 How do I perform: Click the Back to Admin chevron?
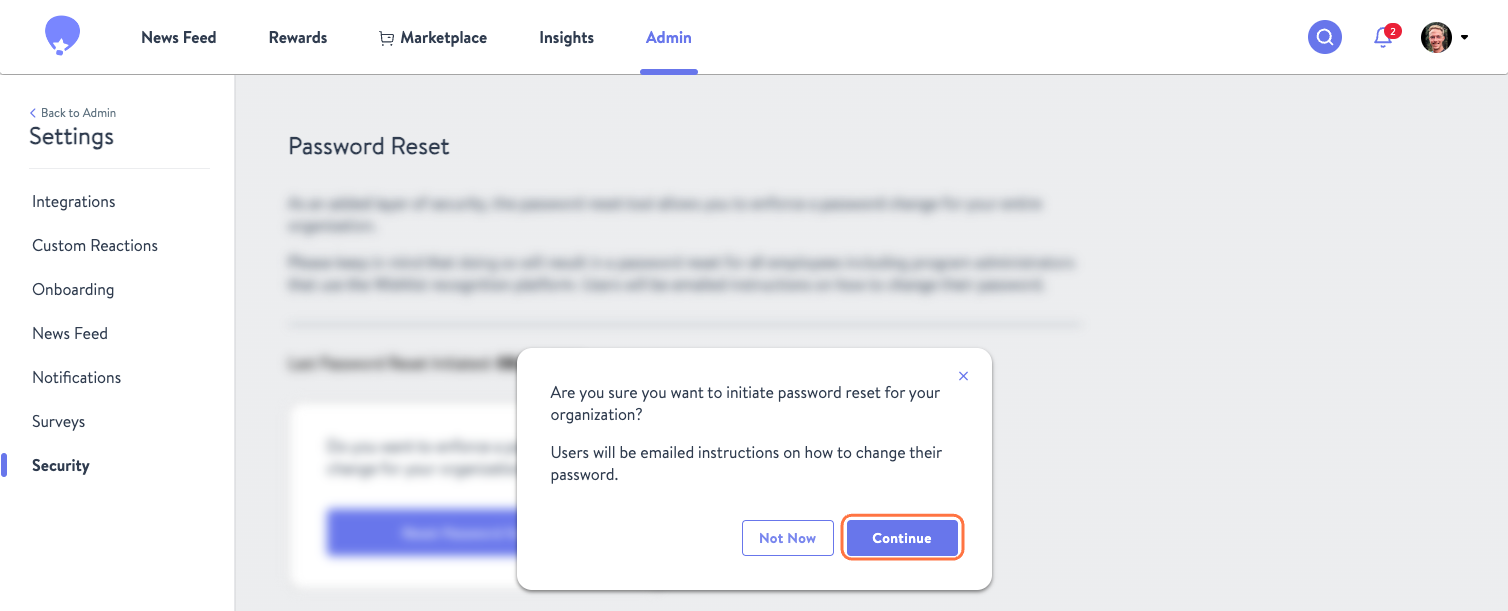click(x=33, y=113)
